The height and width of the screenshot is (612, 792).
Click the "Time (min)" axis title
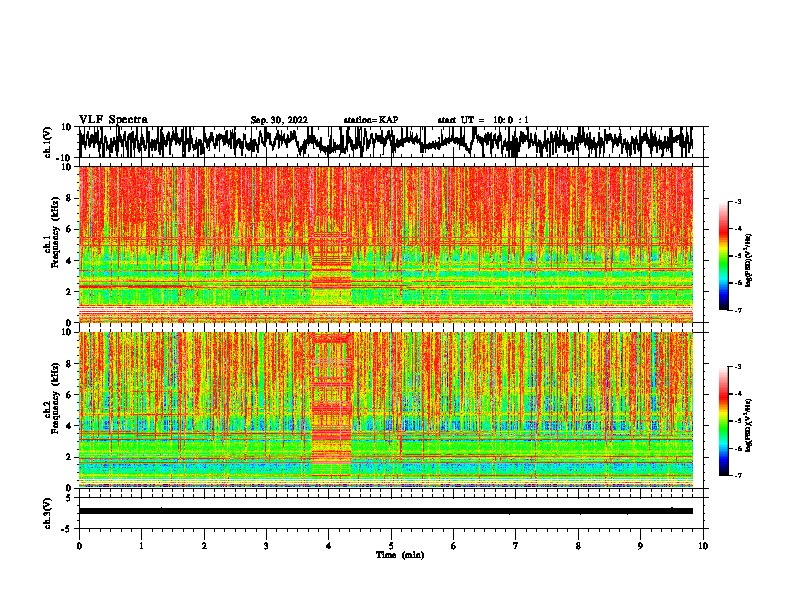tap(400, 555)
